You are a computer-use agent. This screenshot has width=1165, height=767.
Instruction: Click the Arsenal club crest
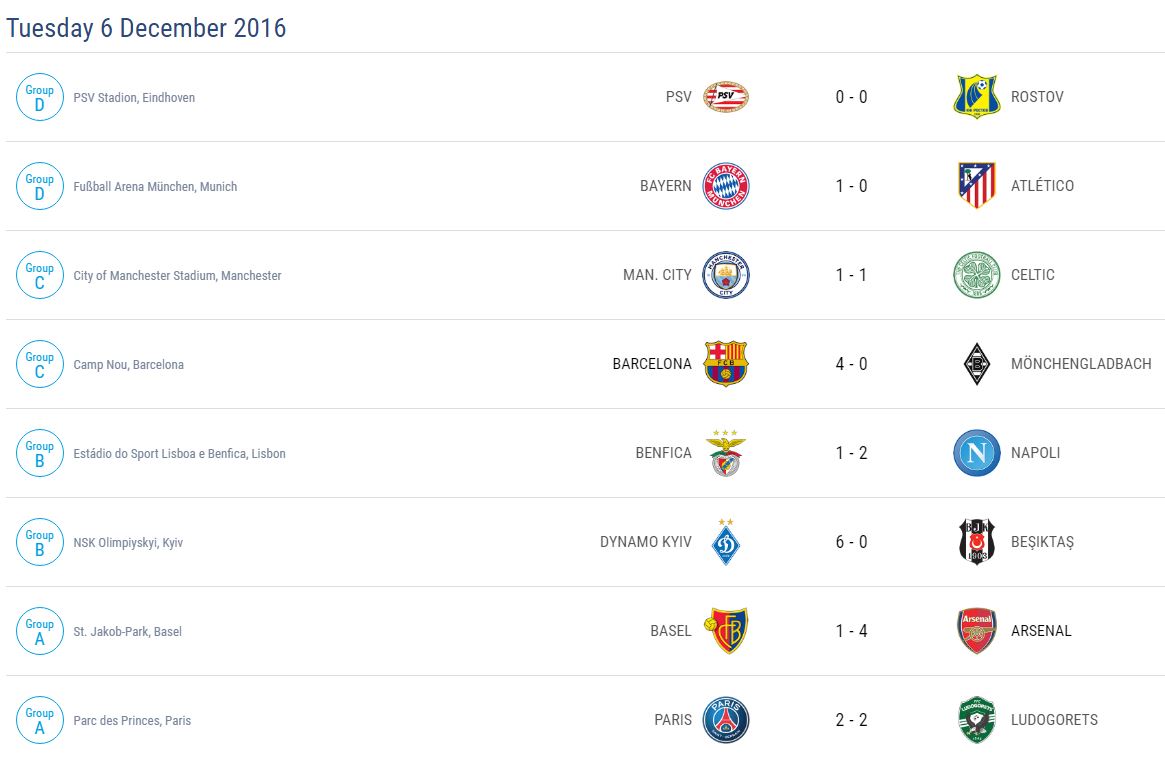click(x=976, y=631)
